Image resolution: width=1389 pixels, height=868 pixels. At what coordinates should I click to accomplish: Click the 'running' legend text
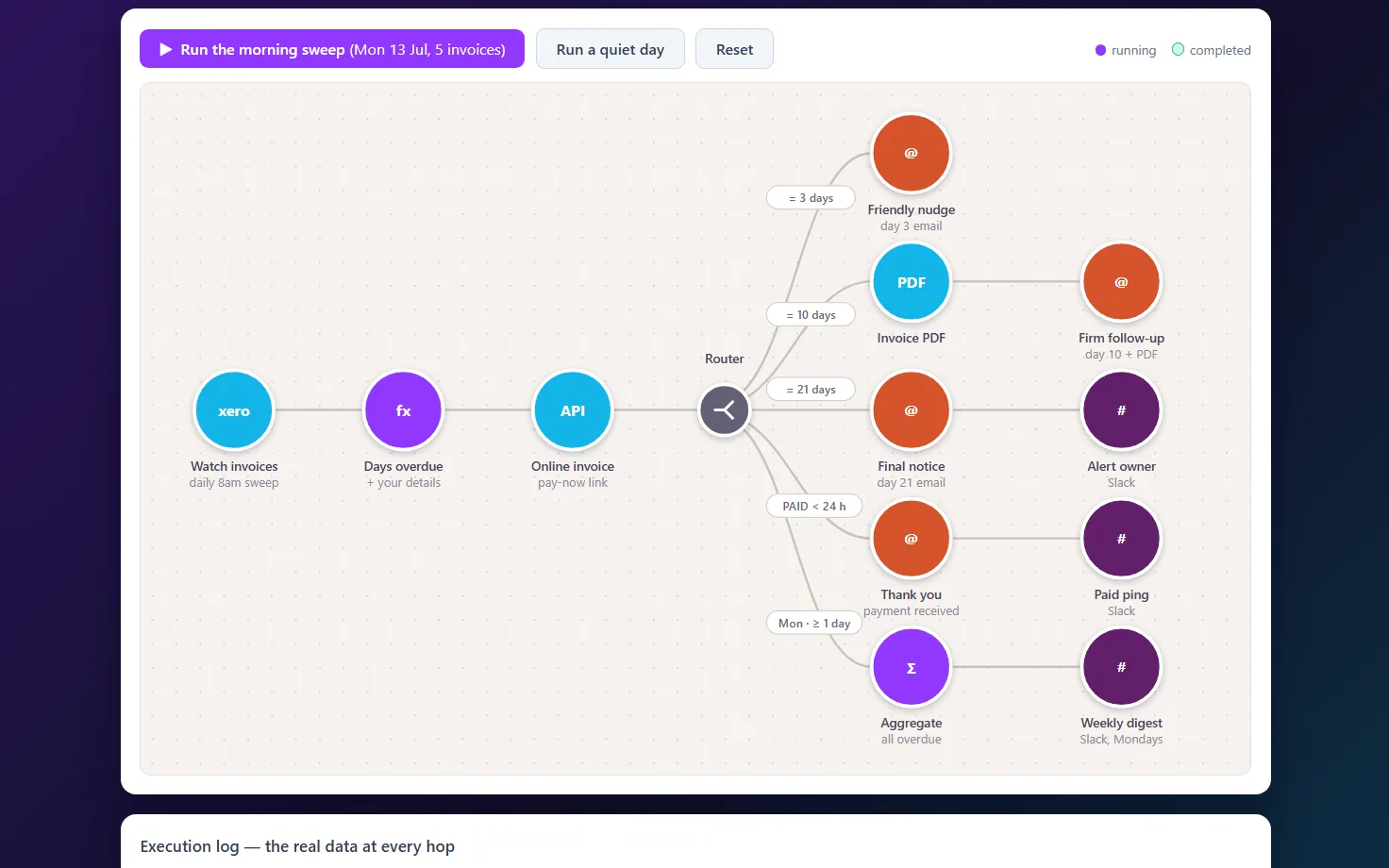coord(1134,50)
